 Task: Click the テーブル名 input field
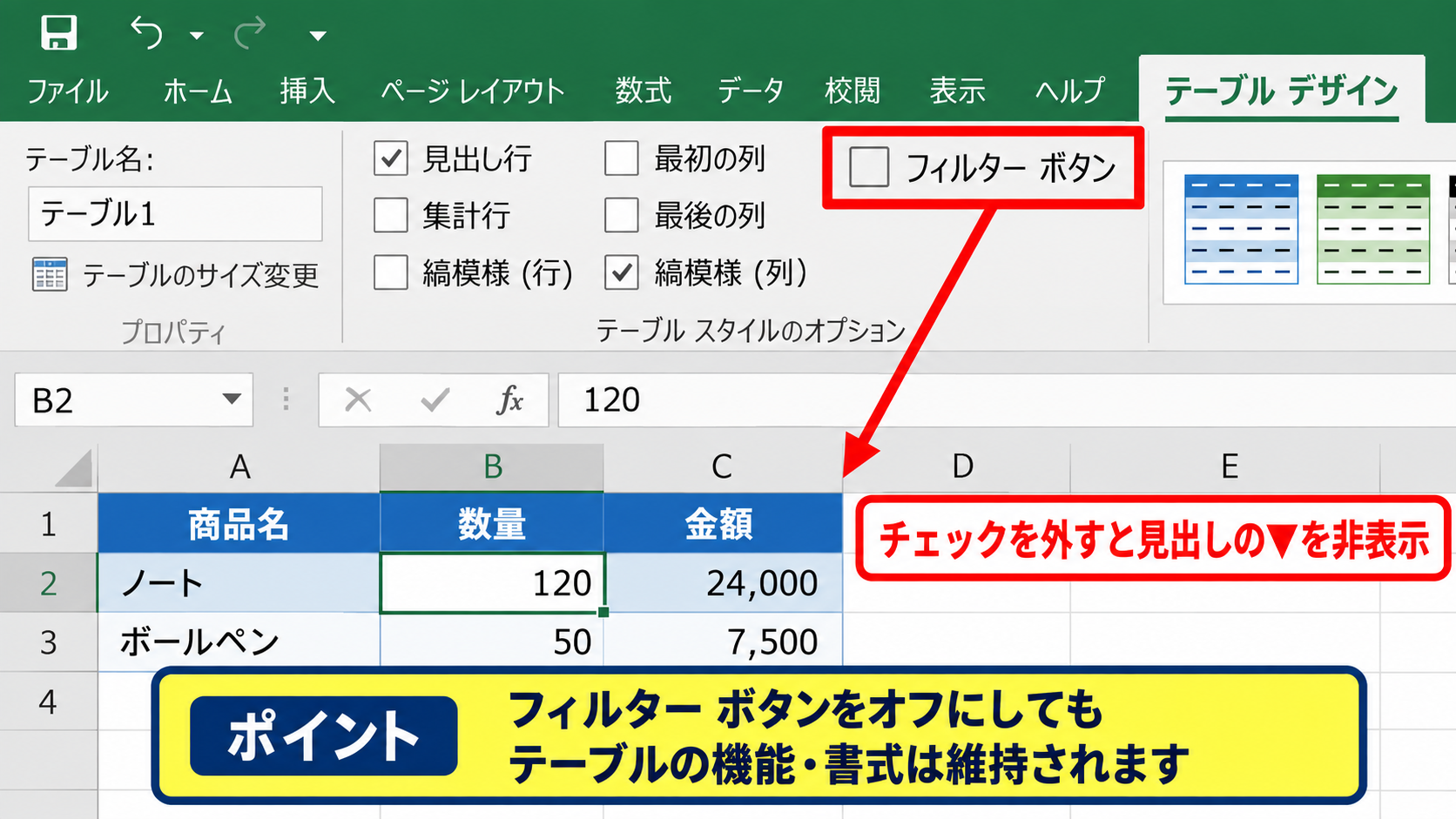point(175,213)
